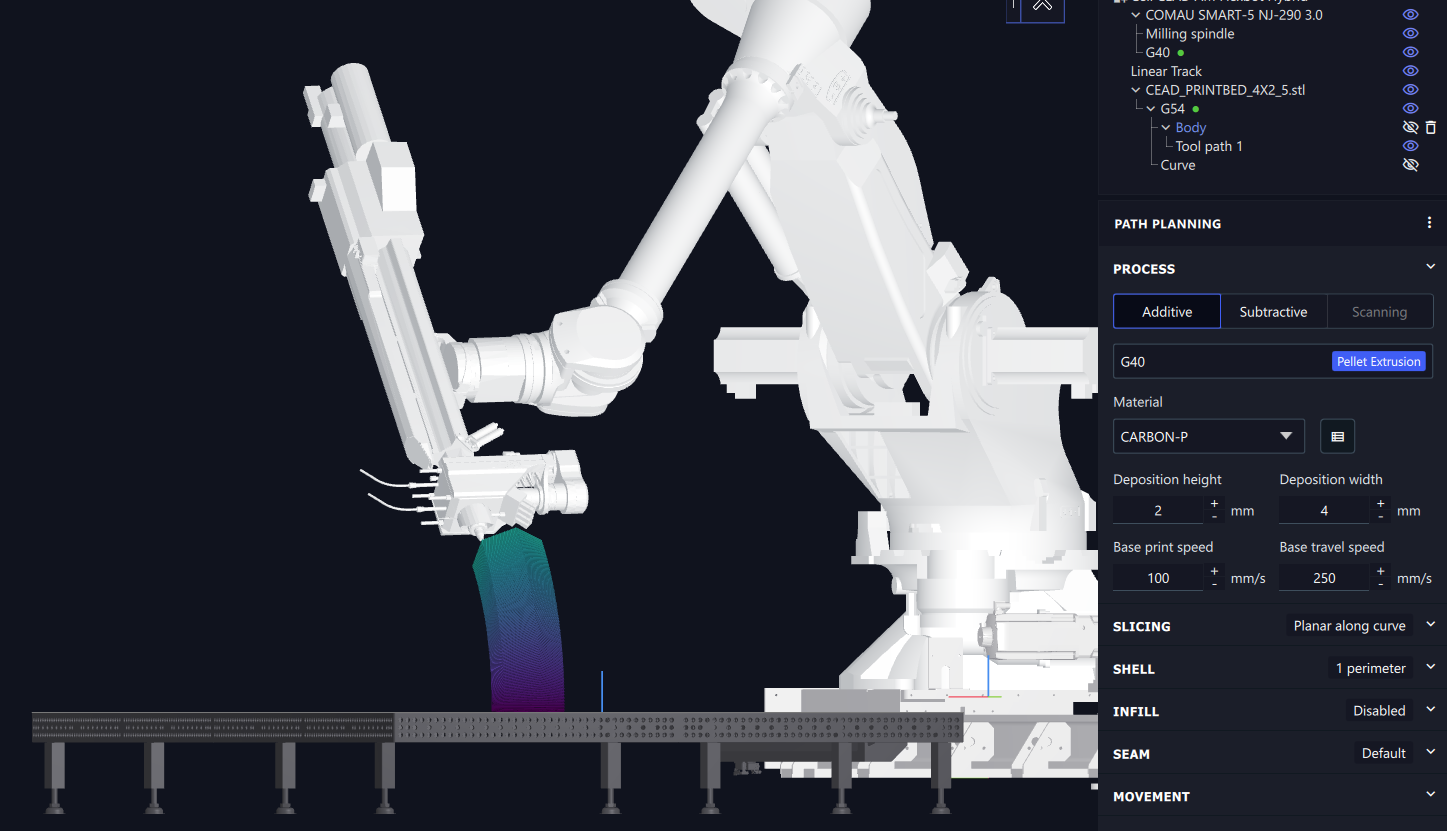The width and height of the screenshot is (1447, 831).
Task: Increase Deposition height with plus stepper
Action: coord(1214,504)
